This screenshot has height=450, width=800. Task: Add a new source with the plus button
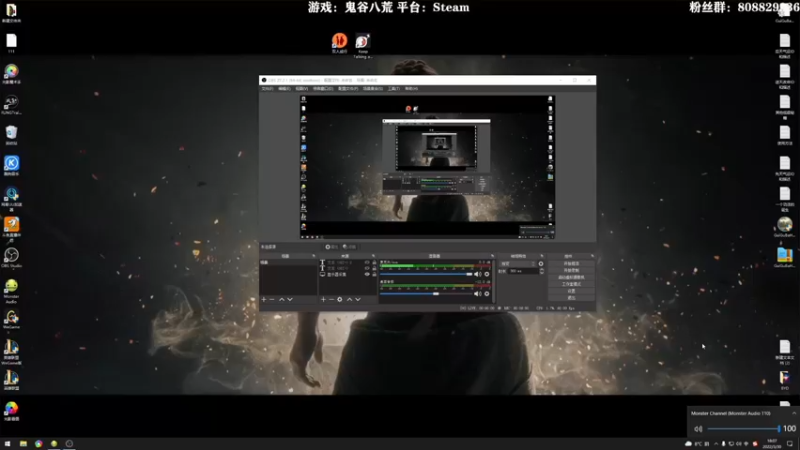tap(323, 299)
